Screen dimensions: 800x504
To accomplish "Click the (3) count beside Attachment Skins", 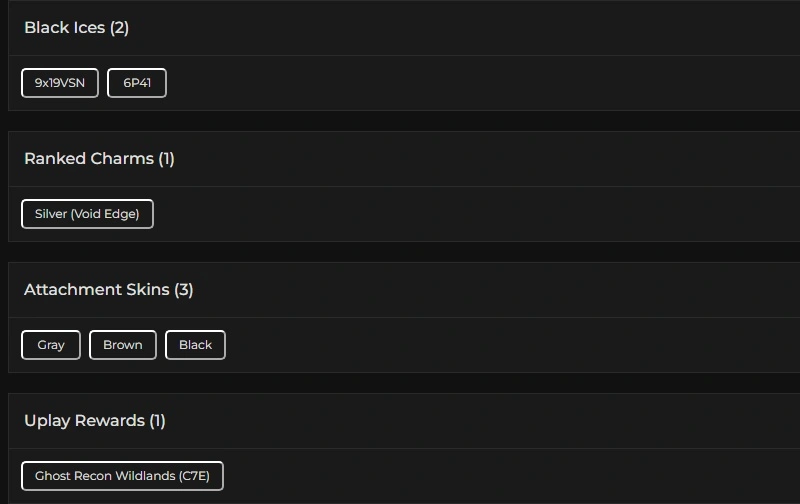I will point(184,290).
